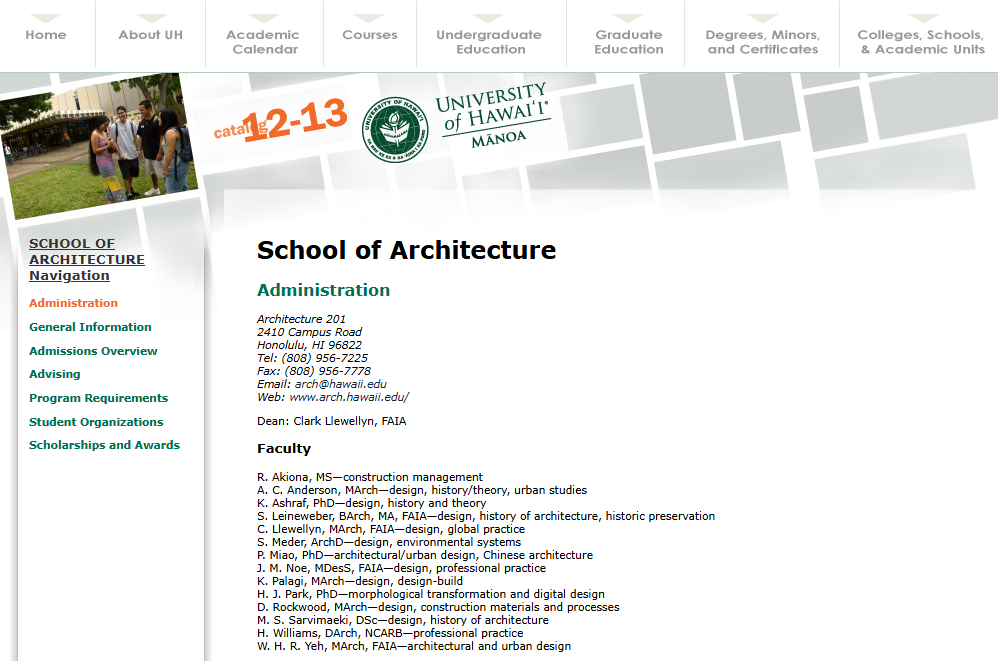Open the Admissions Overview link
The width and height of the screenshot is (998, 661).
(x=93, y=351)
